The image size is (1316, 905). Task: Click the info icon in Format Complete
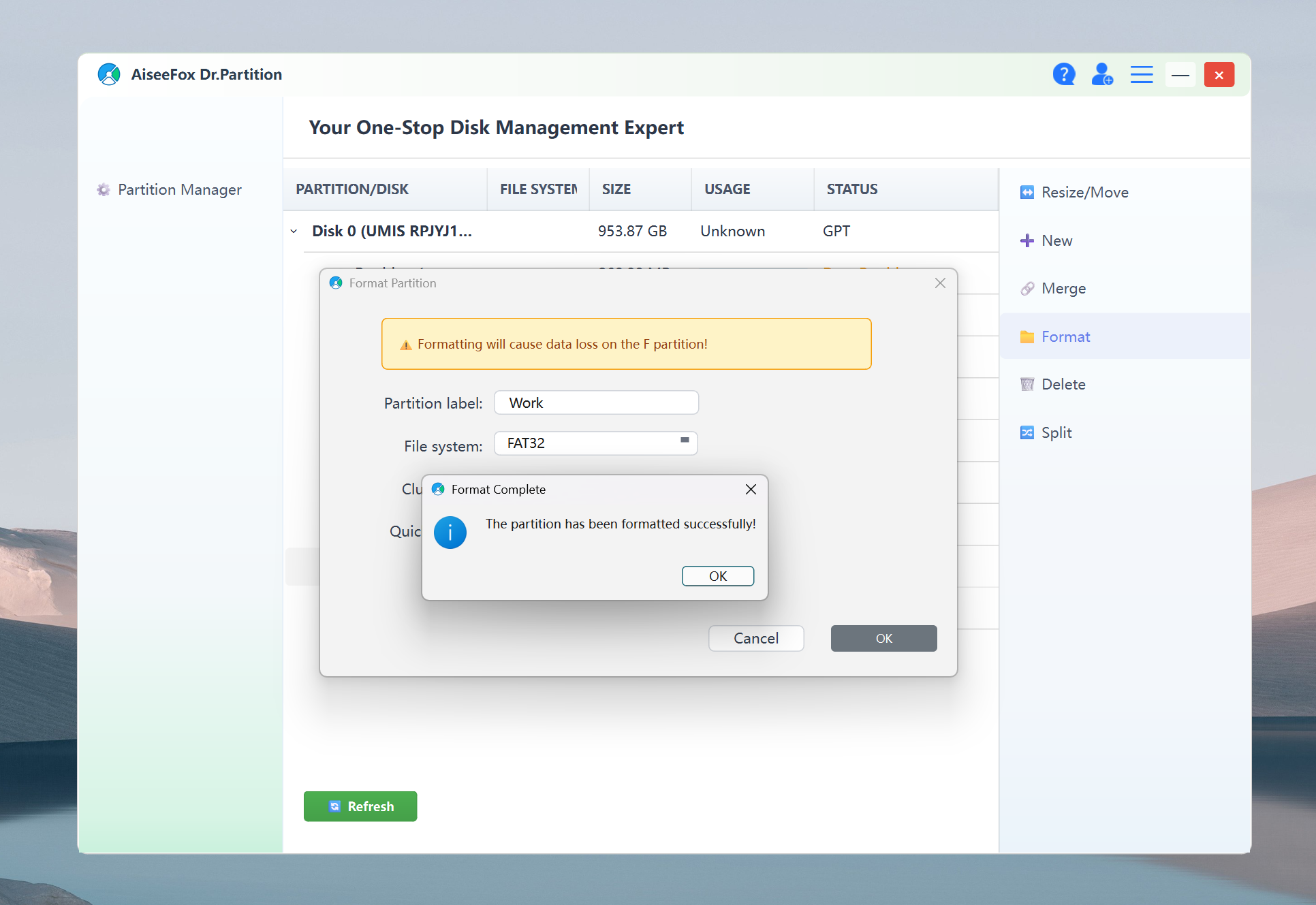click(450, 533)
